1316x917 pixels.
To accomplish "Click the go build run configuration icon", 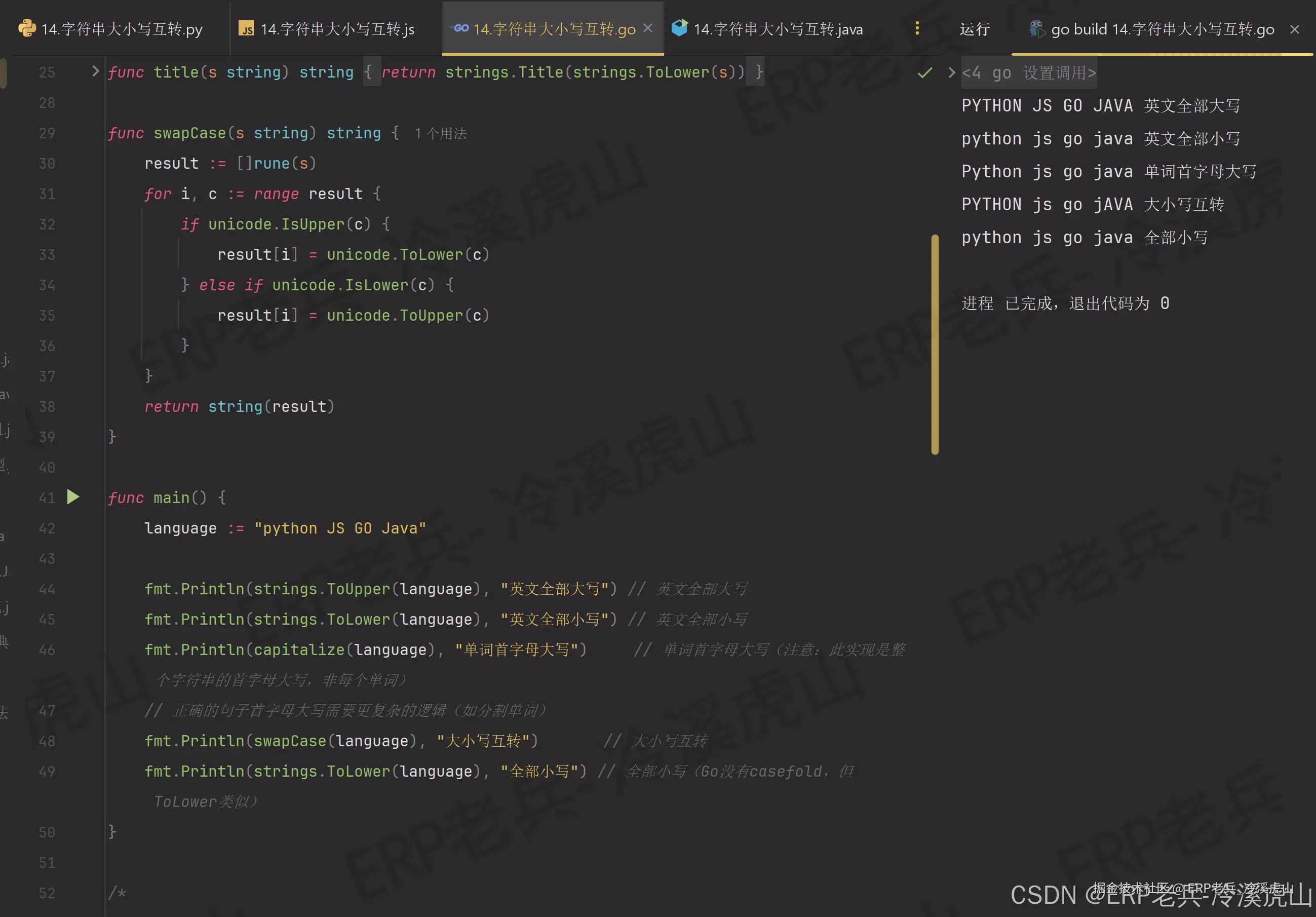I will click(x=1037, y=29).
